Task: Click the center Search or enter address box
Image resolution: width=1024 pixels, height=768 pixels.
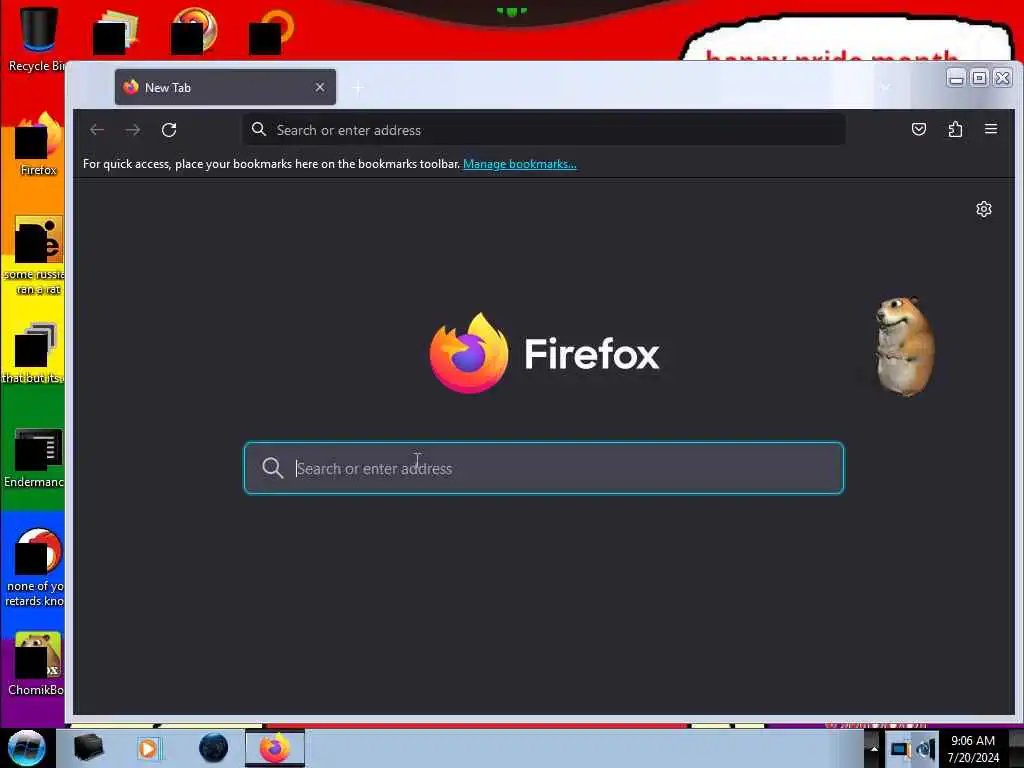Action: pyautogui.click(x=544, y=468)
